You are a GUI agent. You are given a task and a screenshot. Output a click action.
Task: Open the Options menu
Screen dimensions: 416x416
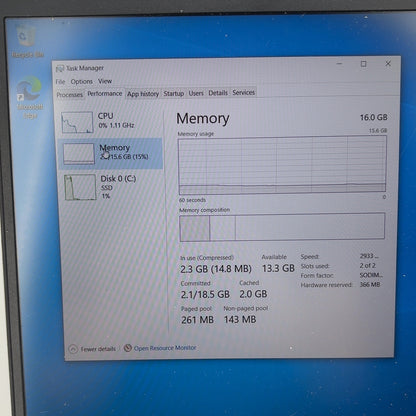82,82
